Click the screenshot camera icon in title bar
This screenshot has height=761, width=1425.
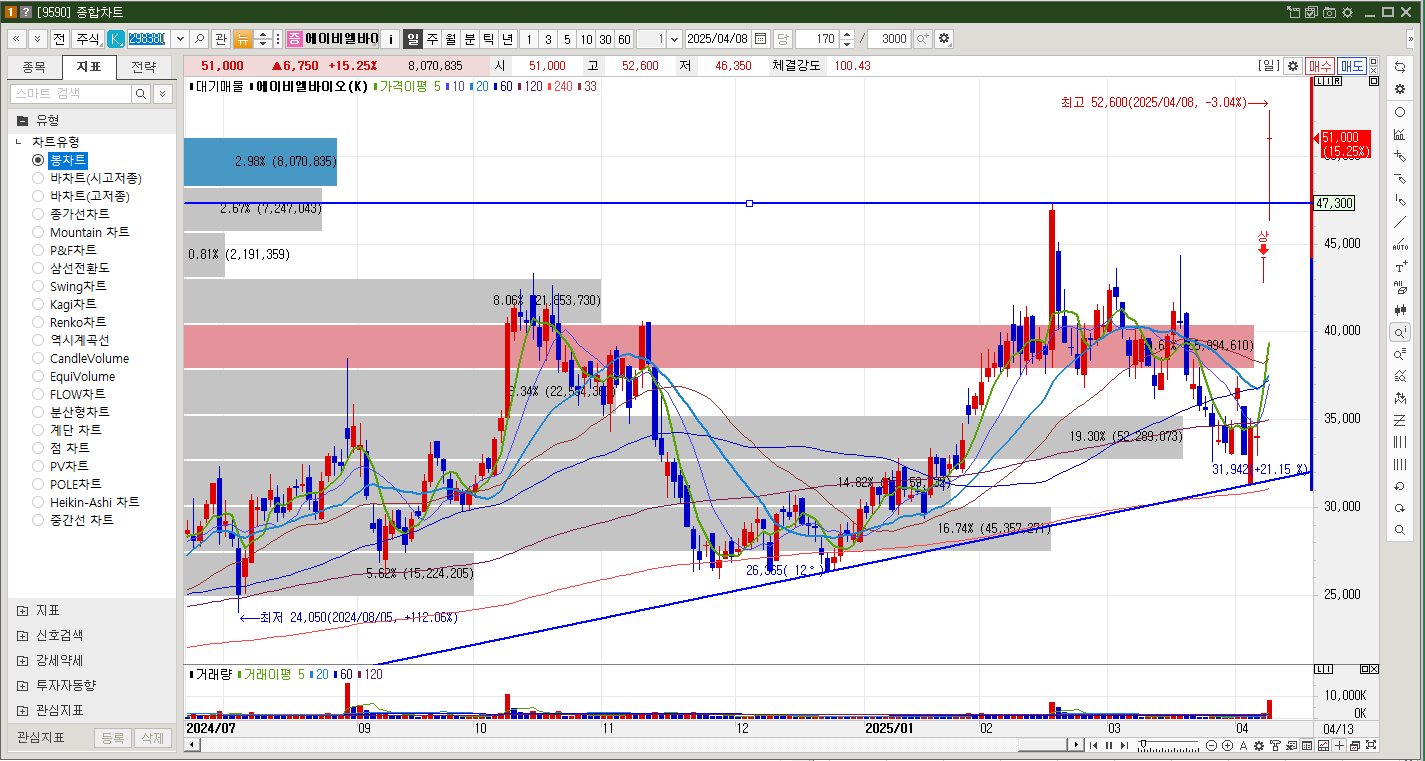tap(1329, 12)
